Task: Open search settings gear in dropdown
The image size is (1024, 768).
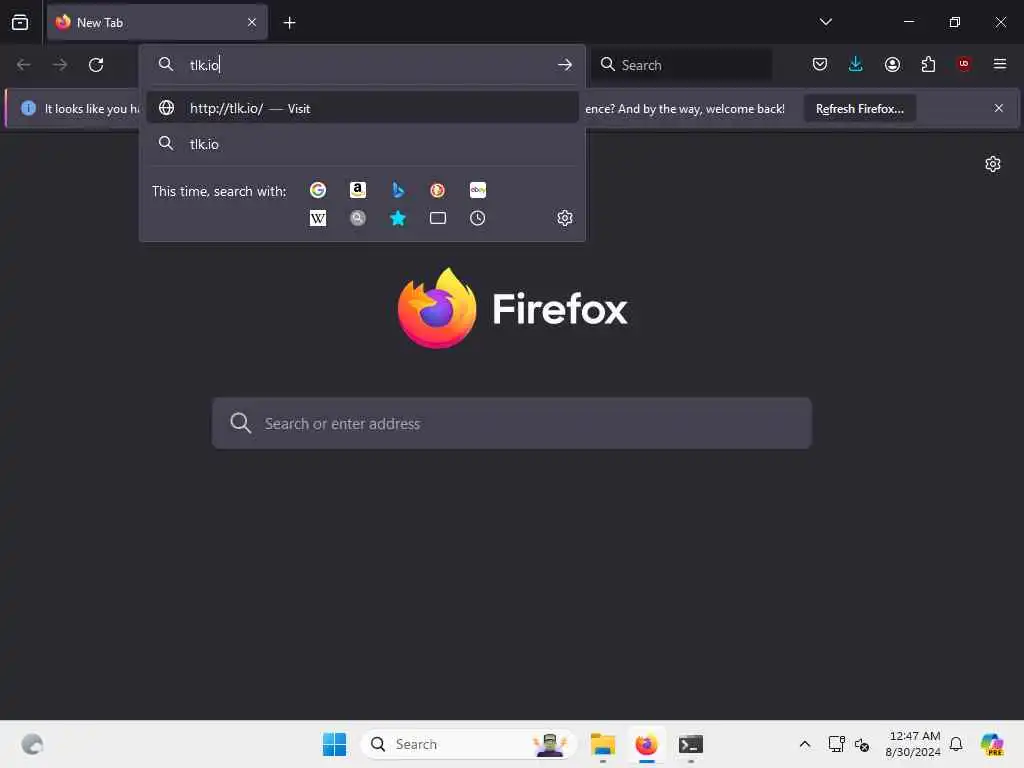Action: pyautogui.click(x=565, y=218)
